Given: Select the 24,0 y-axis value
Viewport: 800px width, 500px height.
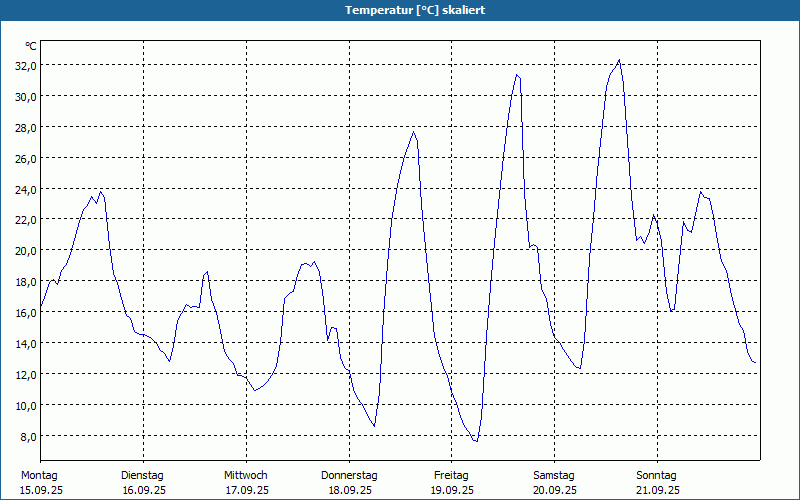Looking at the screenshot, I should (x=26, y=190).
